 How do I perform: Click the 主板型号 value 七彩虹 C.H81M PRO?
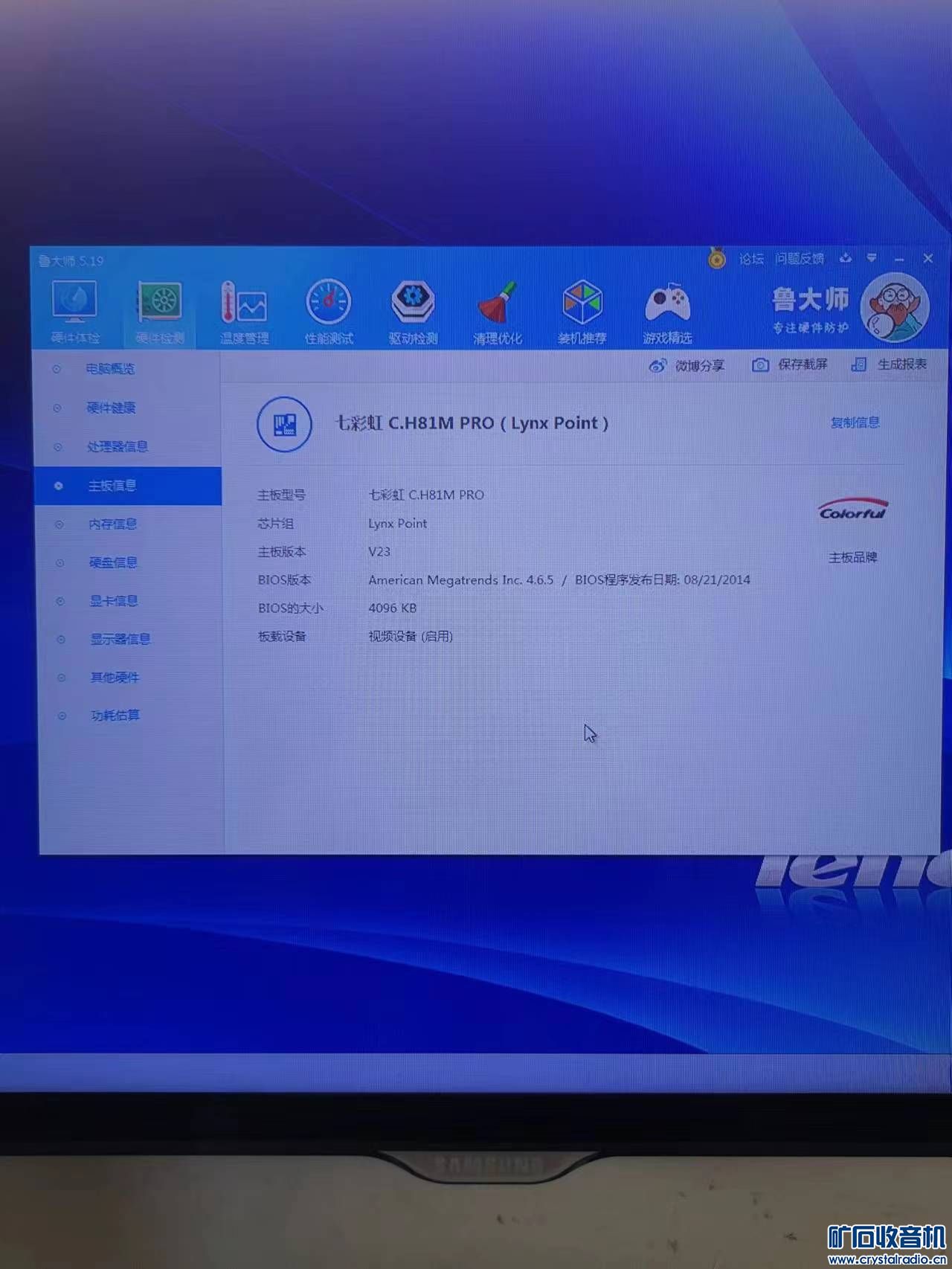coord(426,495)
